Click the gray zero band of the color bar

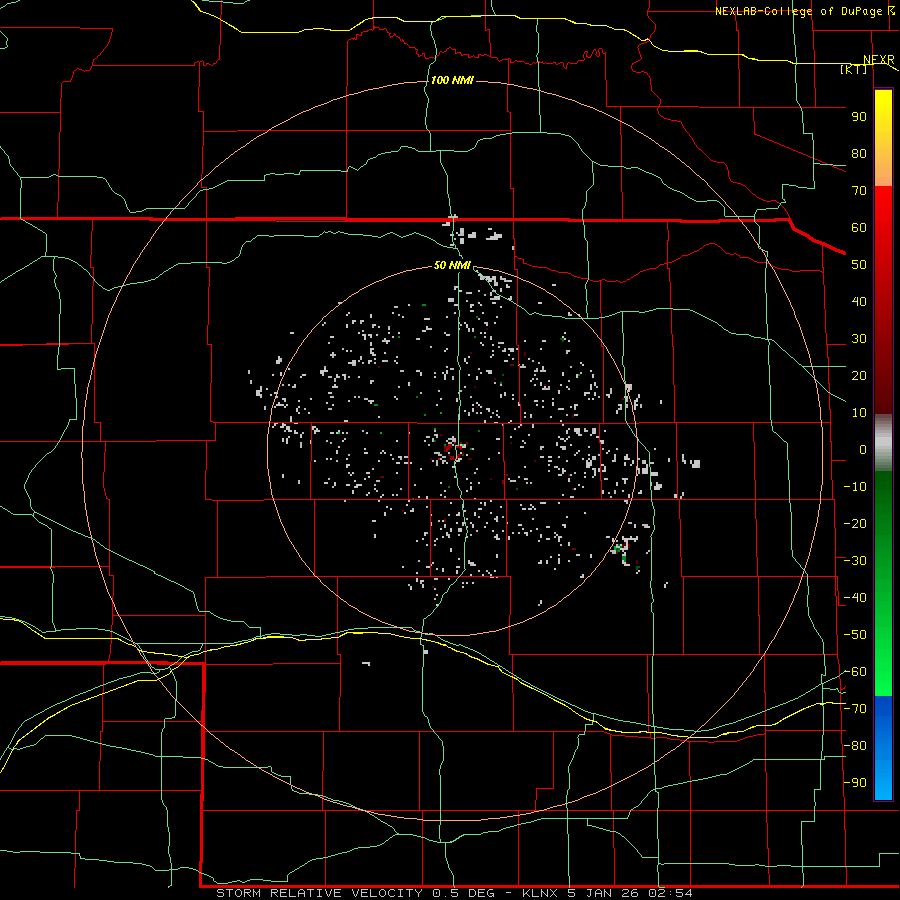pos(883,443)
